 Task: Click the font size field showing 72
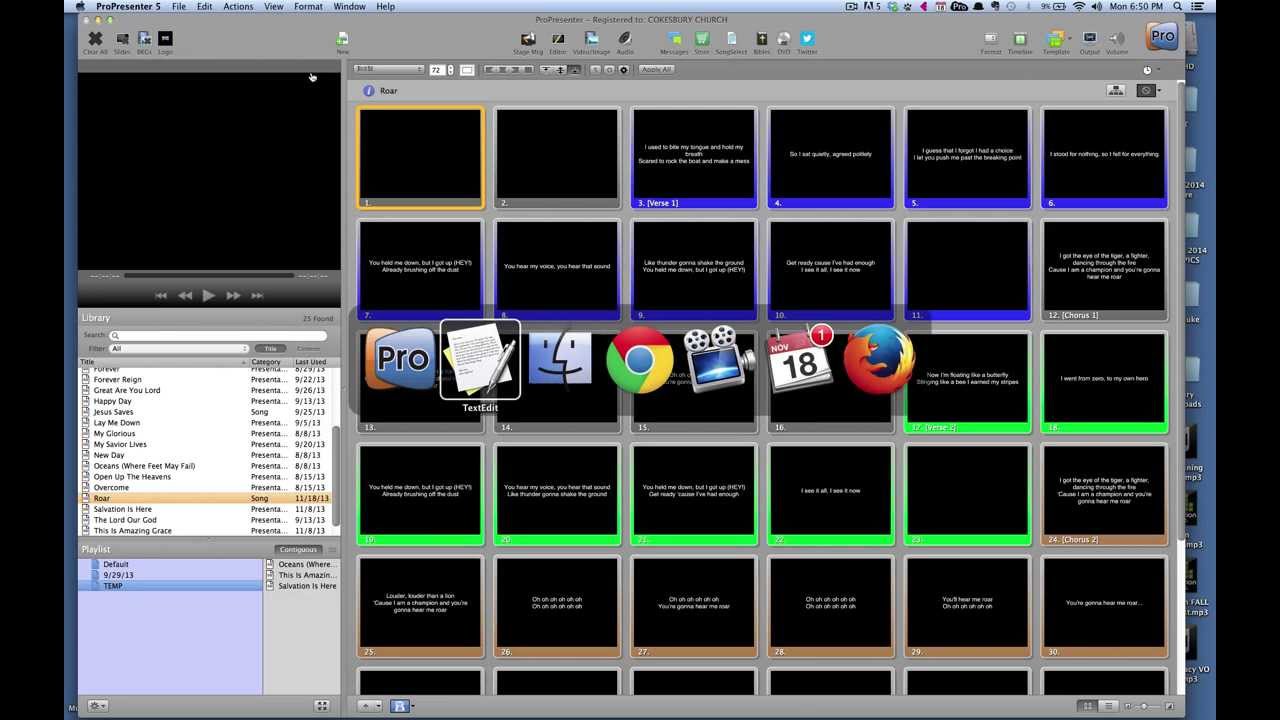tap(436, 70)
